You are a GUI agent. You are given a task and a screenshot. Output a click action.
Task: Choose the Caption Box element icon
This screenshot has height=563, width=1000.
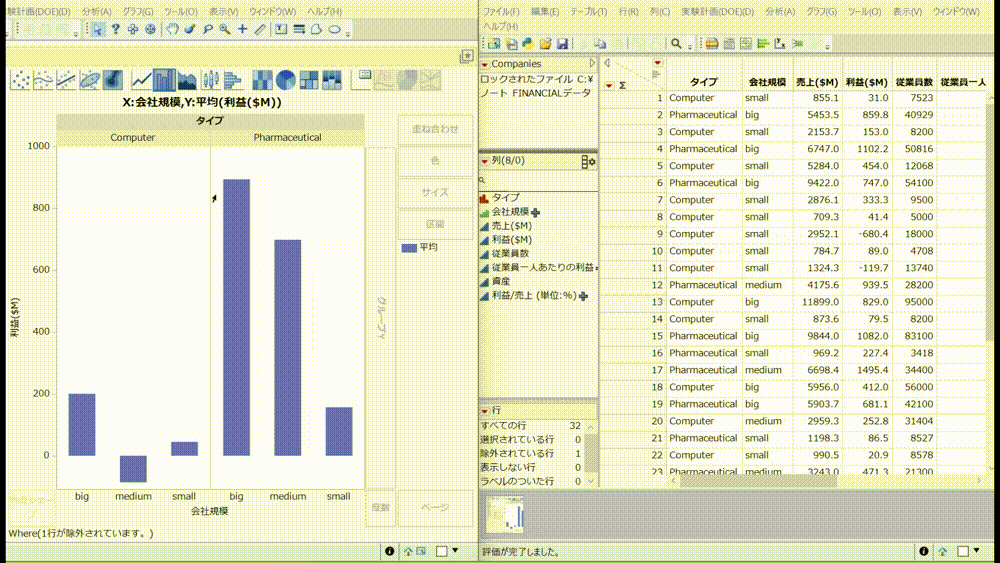click(362, 80)
